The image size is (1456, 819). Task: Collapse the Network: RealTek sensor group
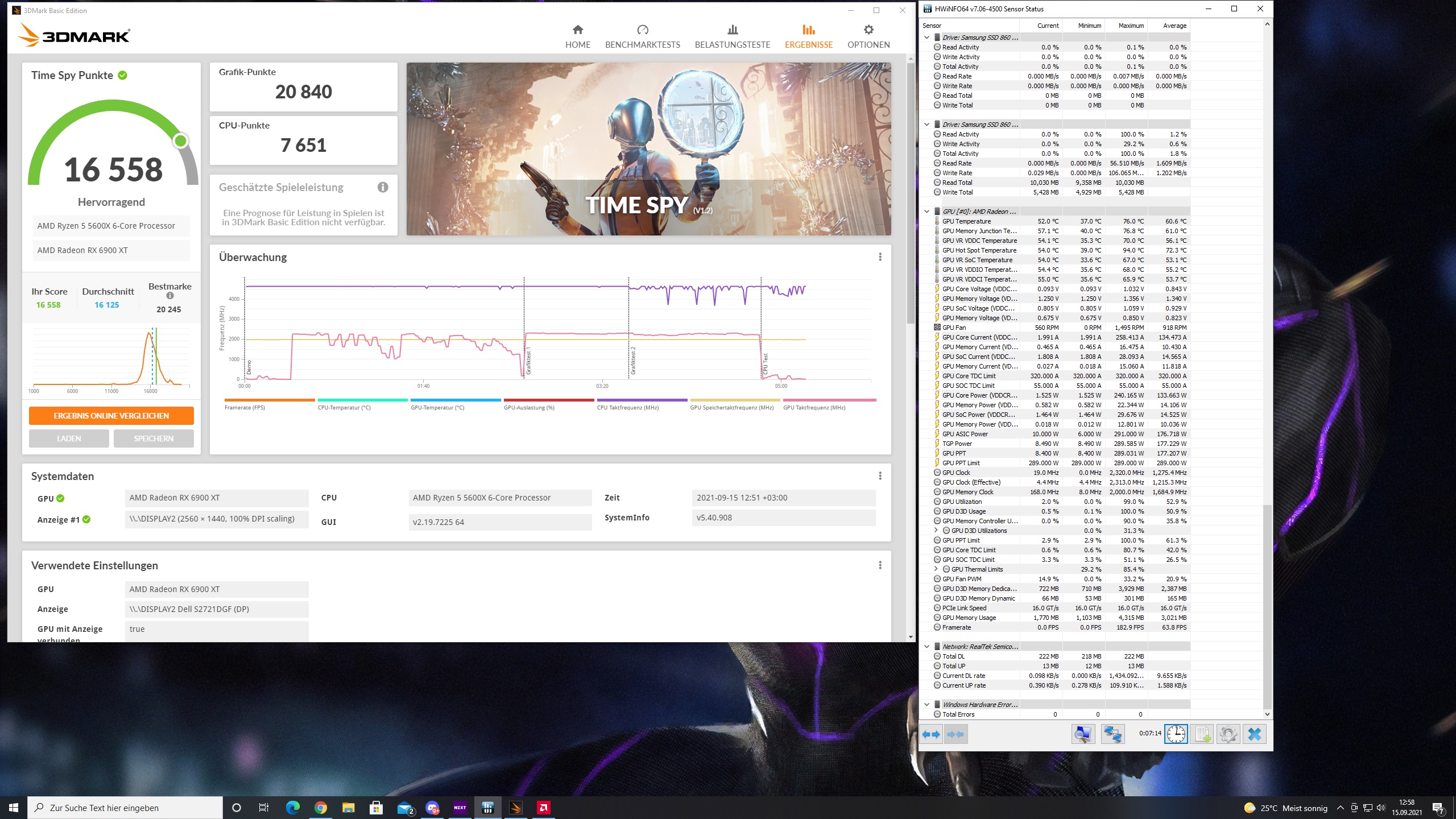[x=927, y=647]
